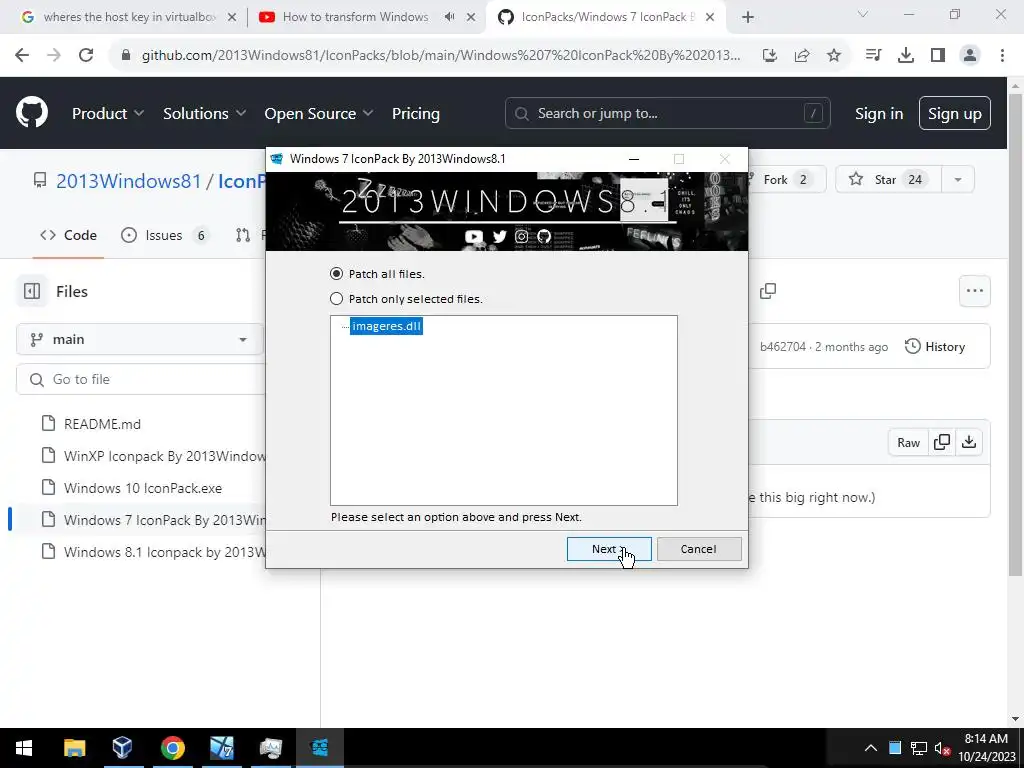Click Instagram icon in installer banner
The image size is (1024, 768).
click(x=521, y=236)
